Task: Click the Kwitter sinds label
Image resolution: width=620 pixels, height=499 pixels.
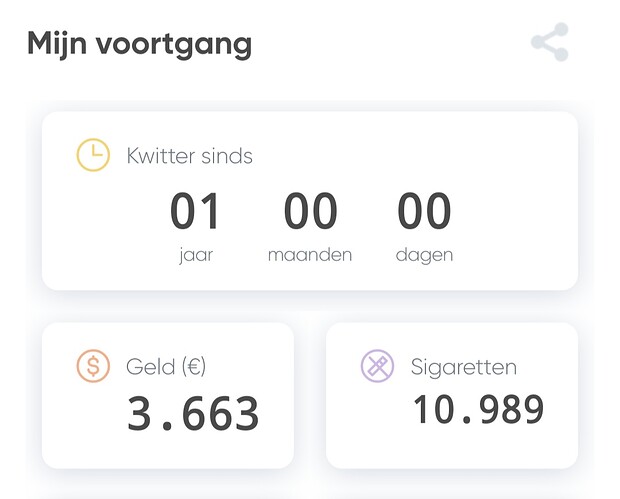Action: [189, 156]
